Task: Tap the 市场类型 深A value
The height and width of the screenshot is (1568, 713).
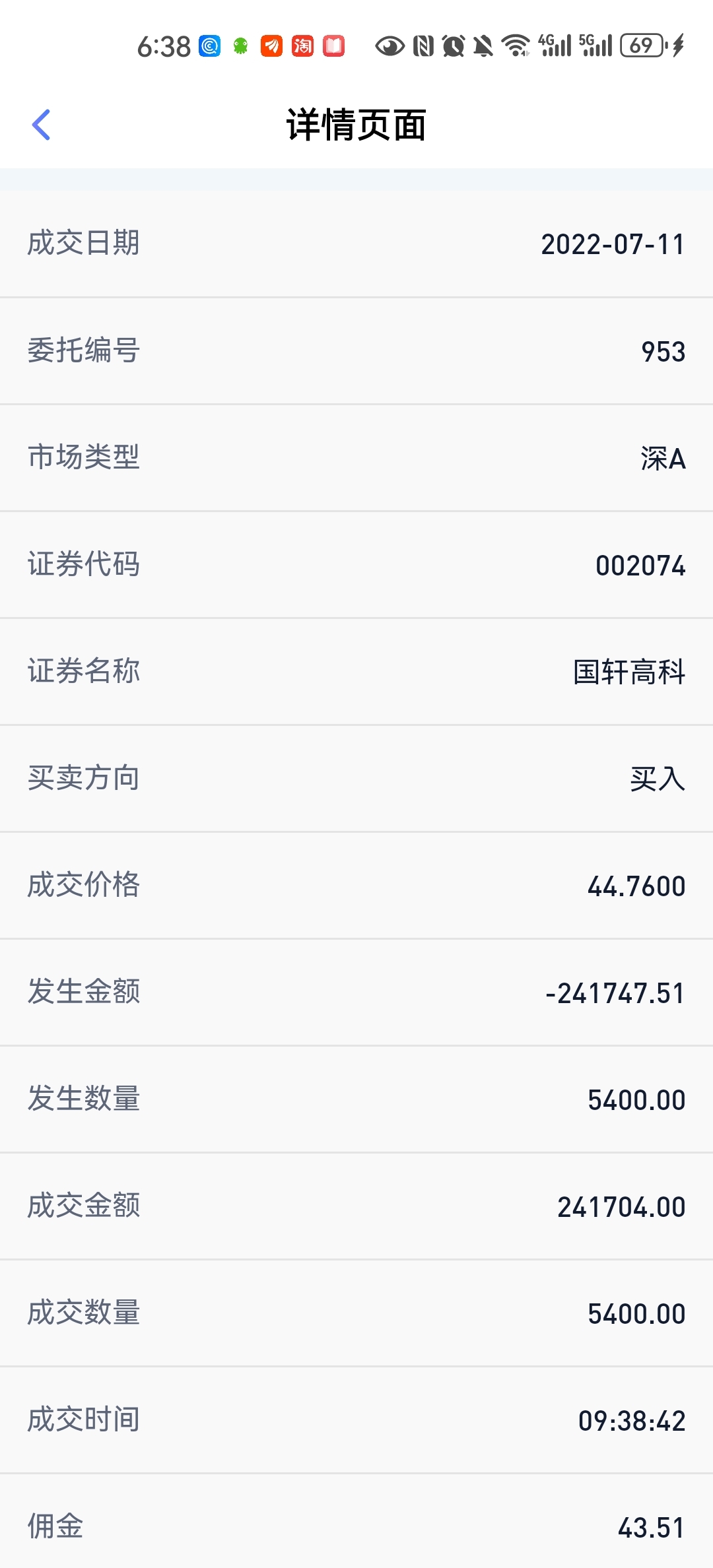Action: click(x=663, y=458)
